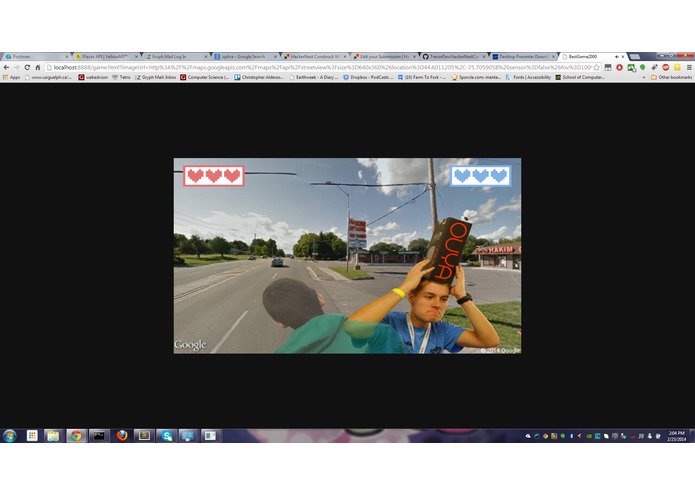The image size is (695, 494).
Task: Open the Sporcle.com bookmark
Action: pos(476,77)
